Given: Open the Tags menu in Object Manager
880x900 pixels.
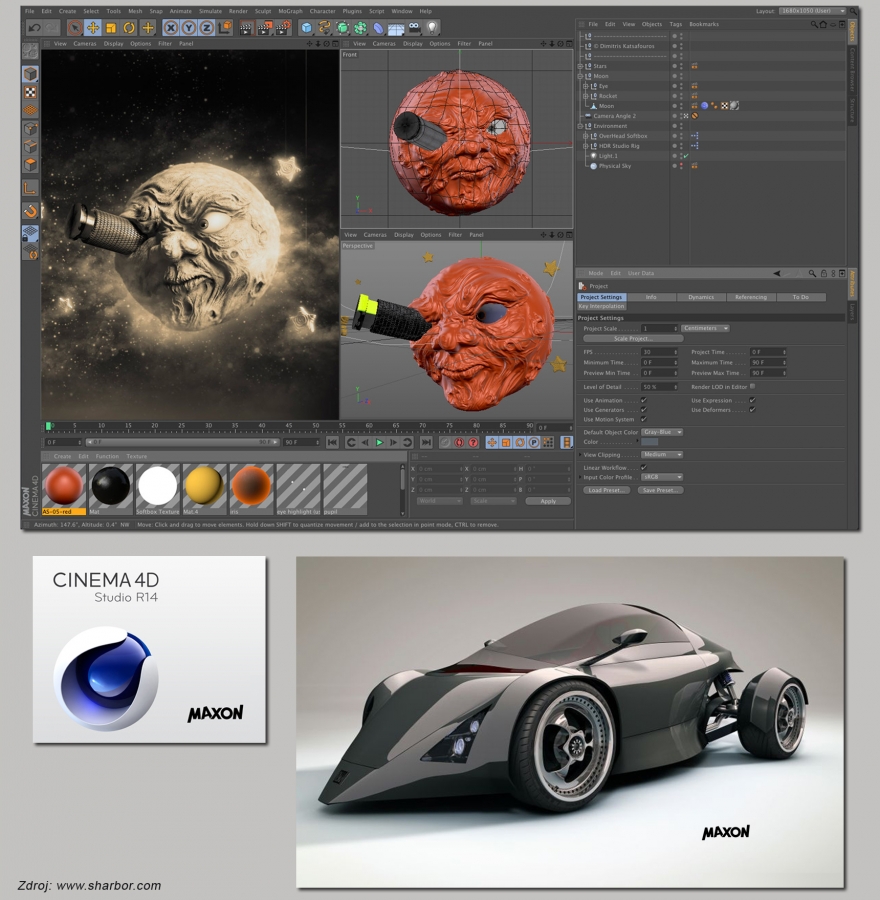Looking at the screenshot, I should tap(676, 24).
